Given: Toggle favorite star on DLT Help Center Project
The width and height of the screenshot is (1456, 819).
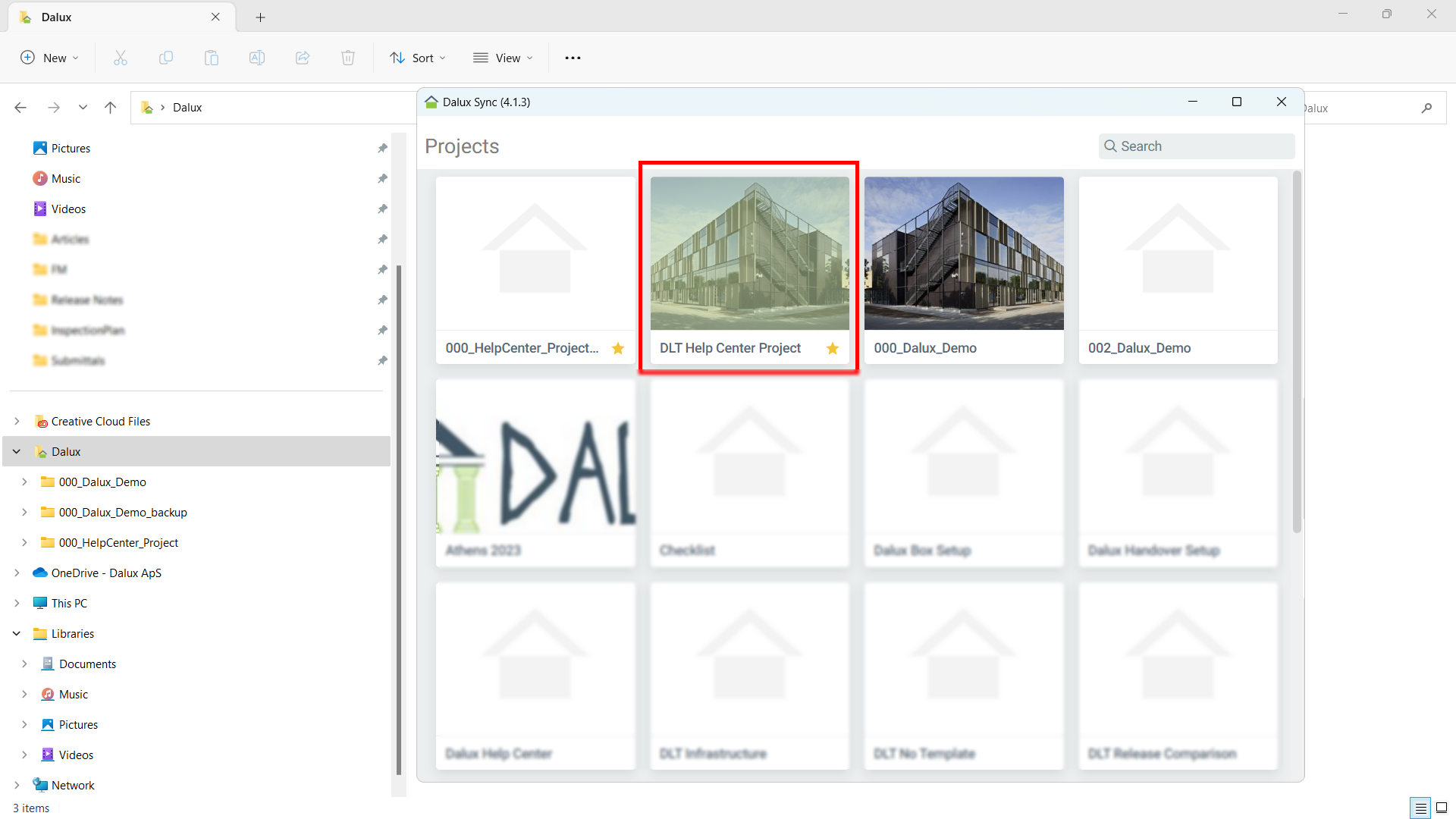Looking at the screenshot, I should (833, 348).
